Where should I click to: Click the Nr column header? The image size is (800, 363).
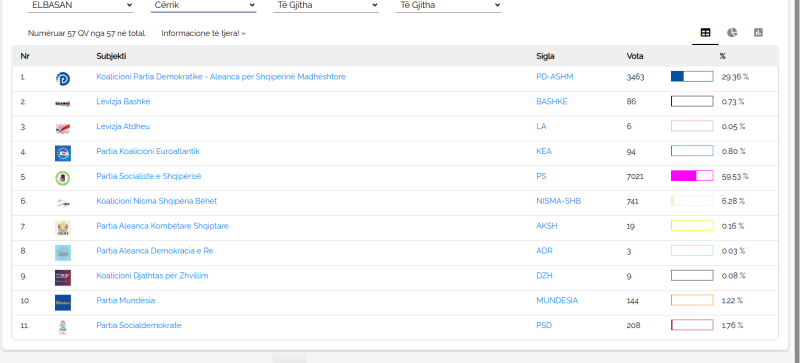tap(24, 56)
